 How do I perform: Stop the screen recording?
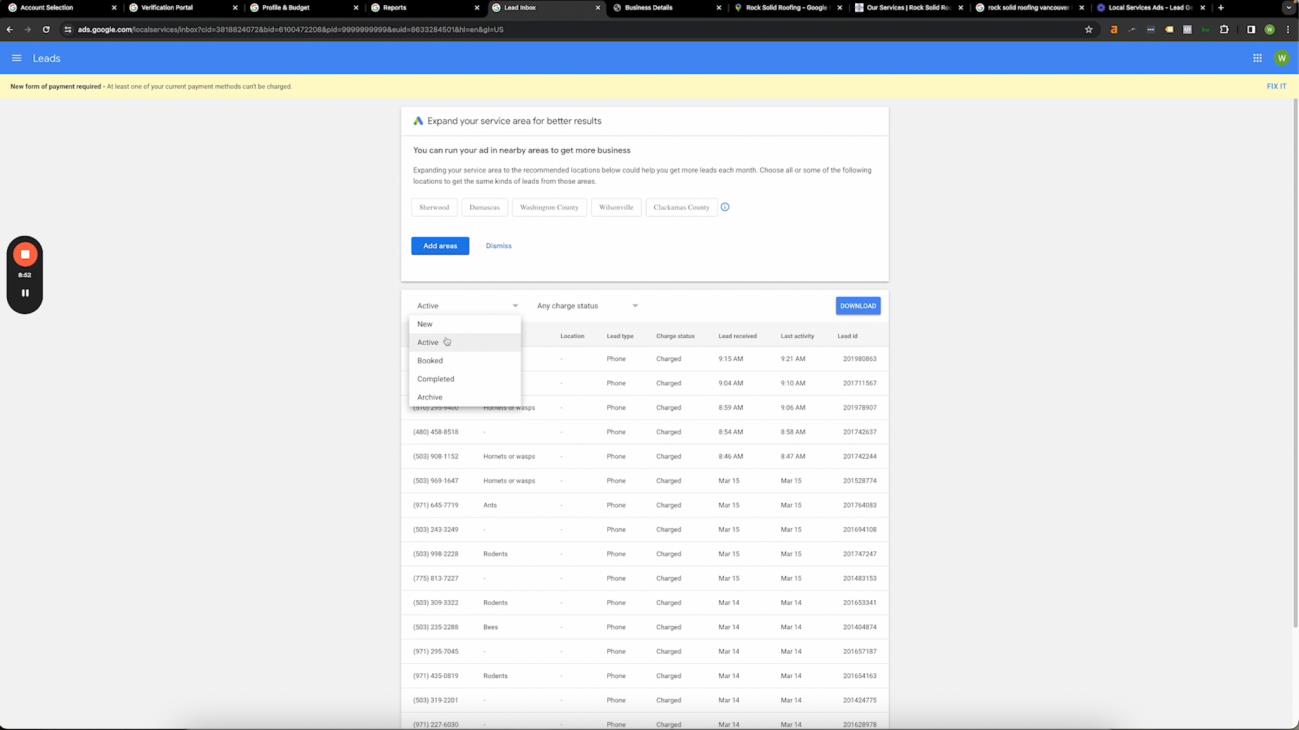pos(25,255)
